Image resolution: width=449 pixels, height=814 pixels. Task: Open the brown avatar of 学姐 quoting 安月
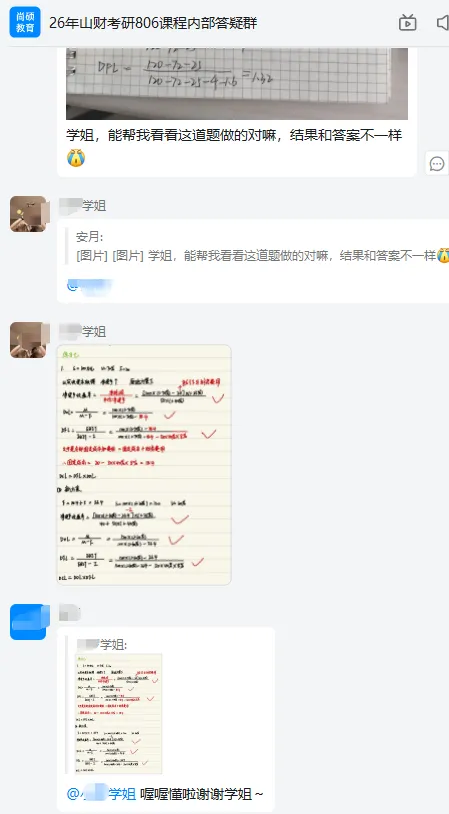tap(29, 214)
